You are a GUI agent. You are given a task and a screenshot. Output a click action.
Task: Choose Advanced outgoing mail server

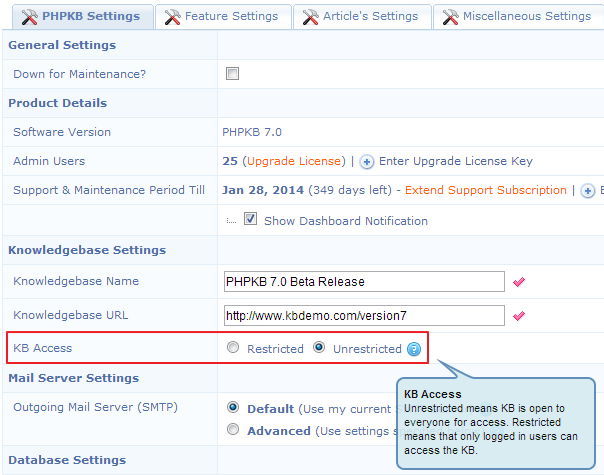pos(233,429)
